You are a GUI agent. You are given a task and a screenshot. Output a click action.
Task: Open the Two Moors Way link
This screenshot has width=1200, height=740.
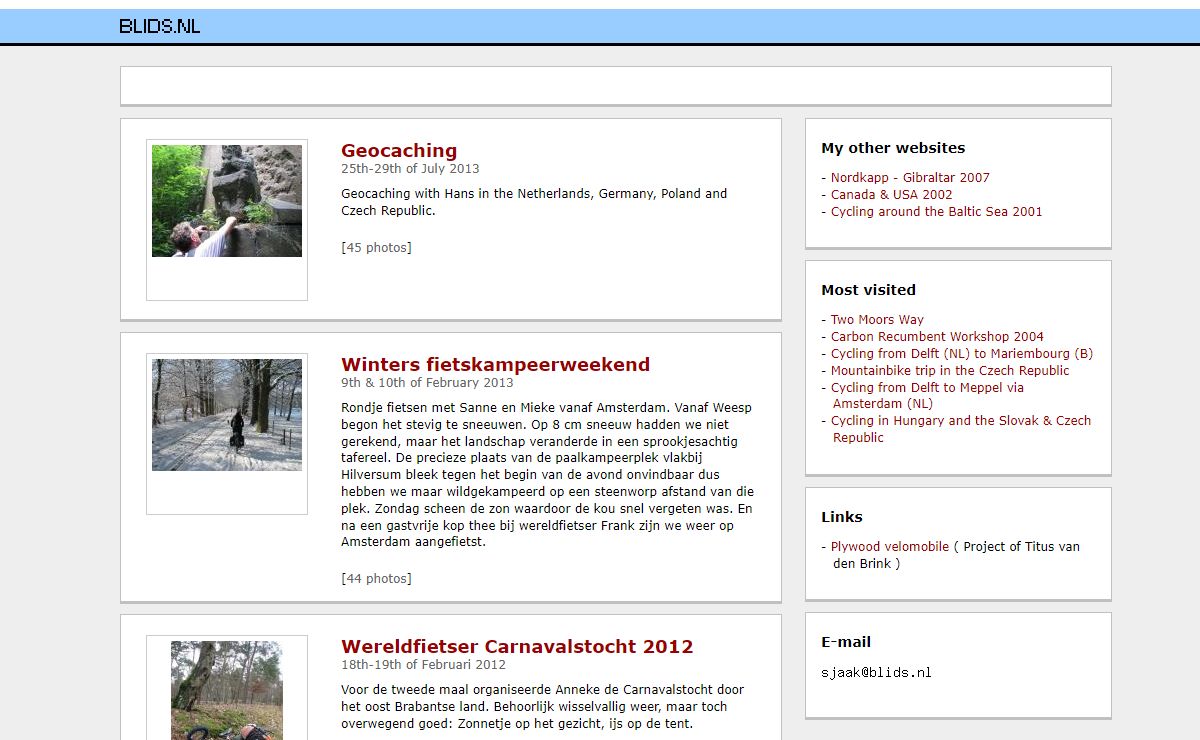coord(877,320)
